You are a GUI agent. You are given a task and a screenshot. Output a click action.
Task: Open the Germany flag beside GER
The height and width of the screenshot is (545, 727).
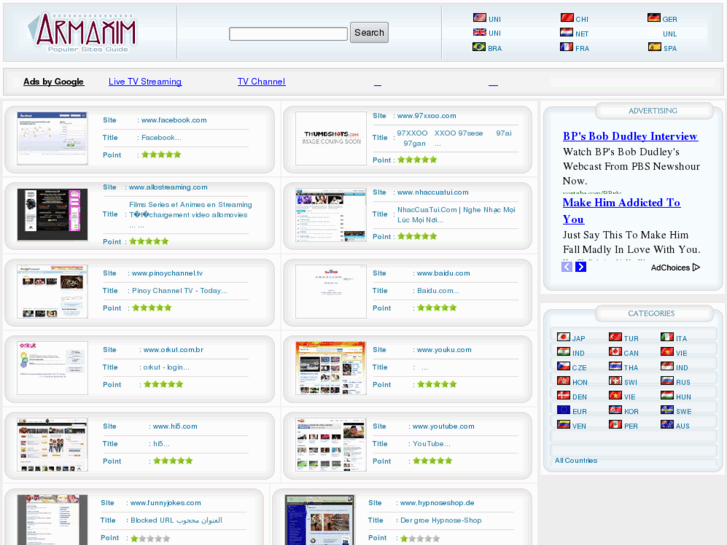pyautogui.click(x=654, y=18)
